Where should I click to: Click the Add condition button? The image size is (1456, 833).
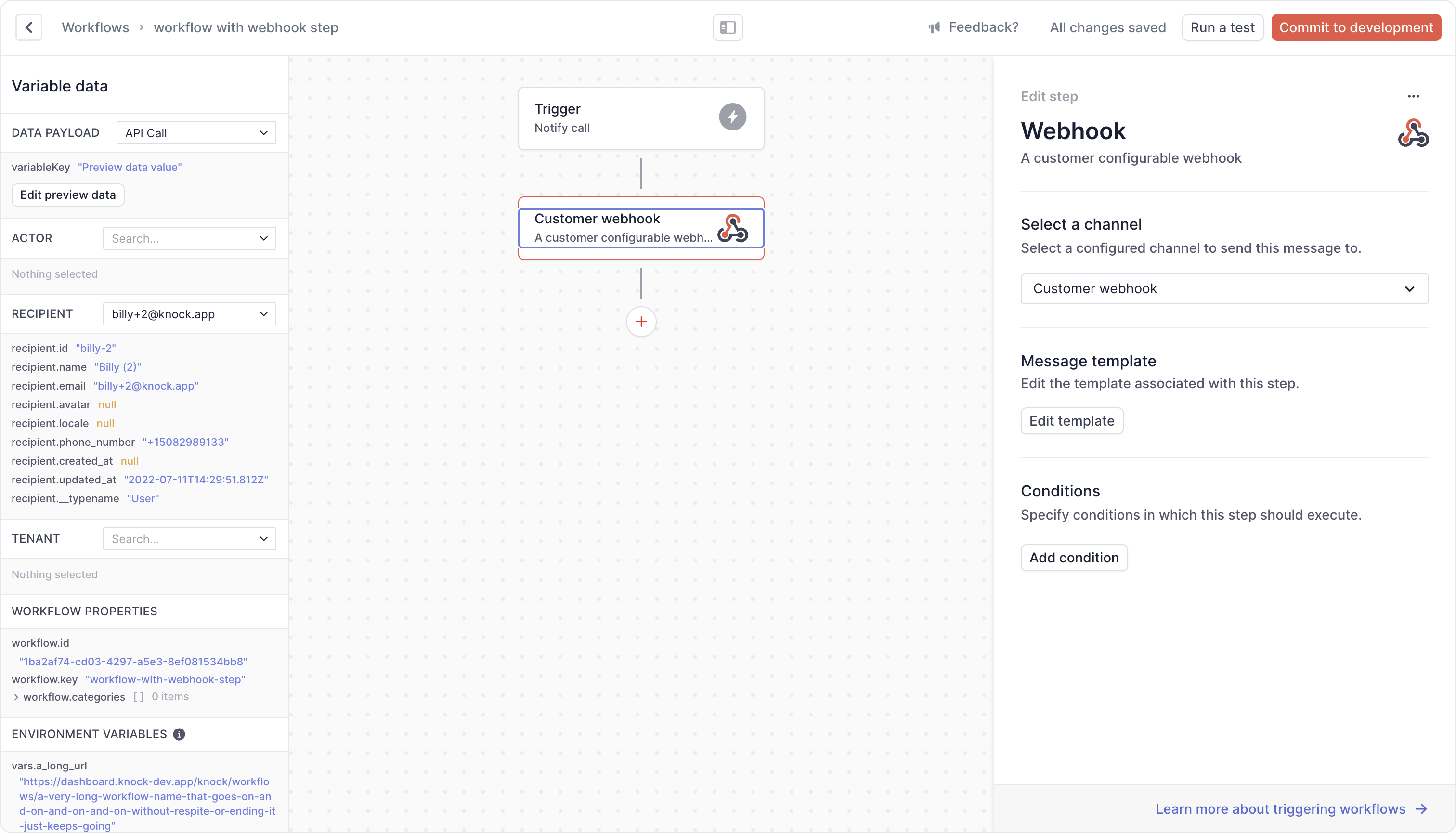pos(1074,557)
